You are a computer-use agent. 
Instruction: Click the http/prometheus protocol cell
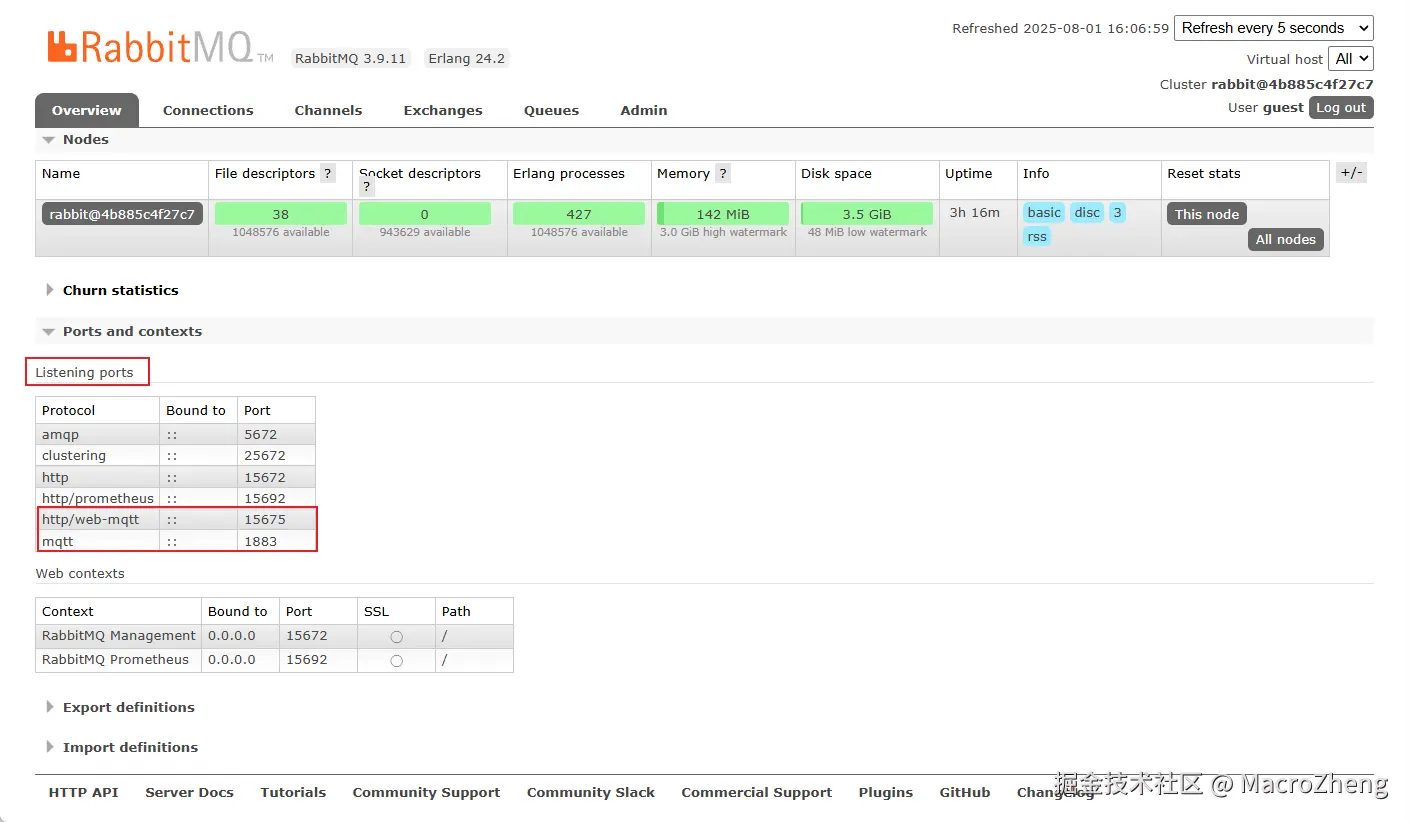pyautogui.click(x=98, y=498)
